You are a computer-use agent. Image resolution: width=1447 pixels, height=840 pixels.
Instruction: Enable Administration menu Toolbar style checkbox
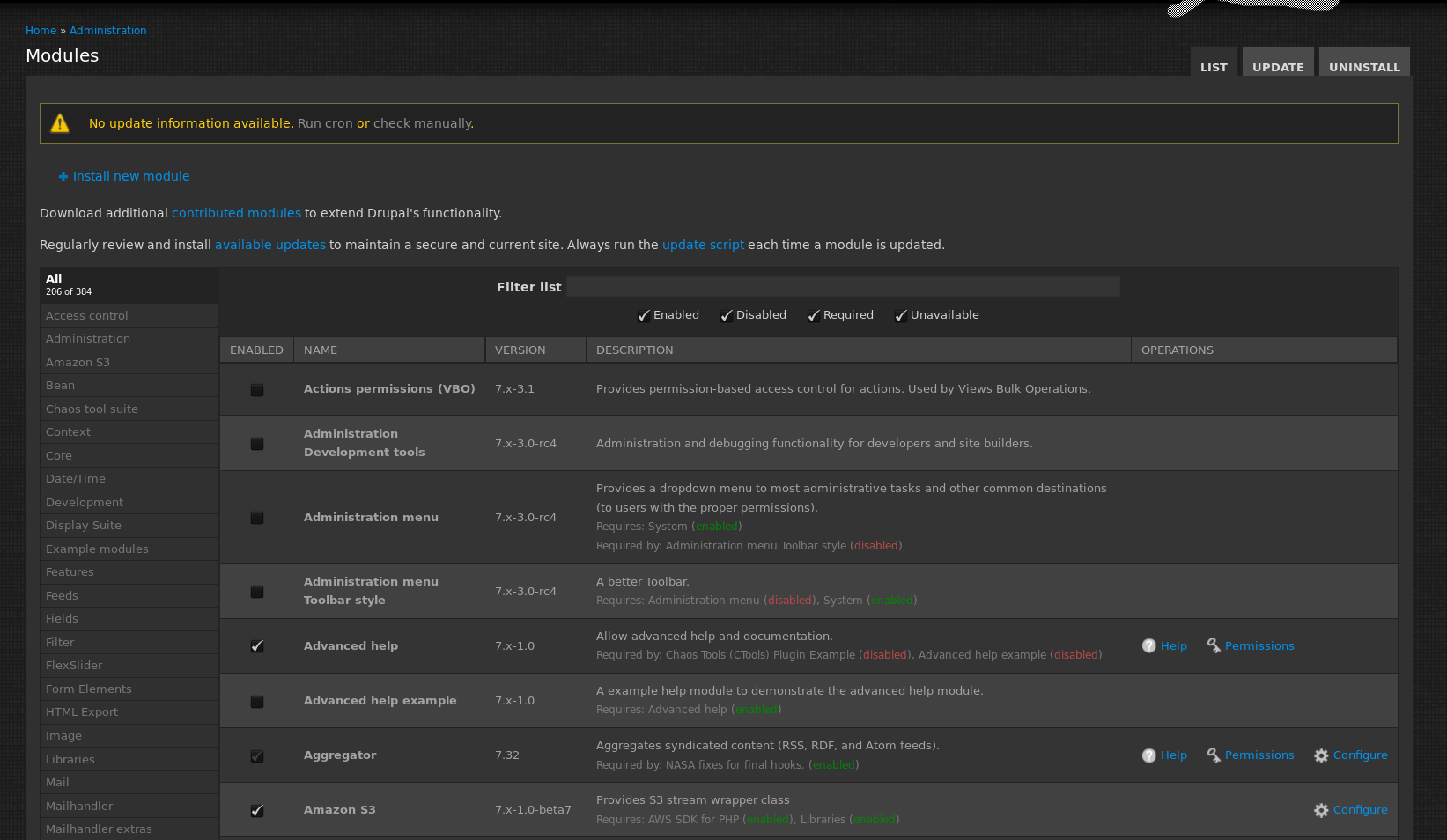tap(257, 592)
